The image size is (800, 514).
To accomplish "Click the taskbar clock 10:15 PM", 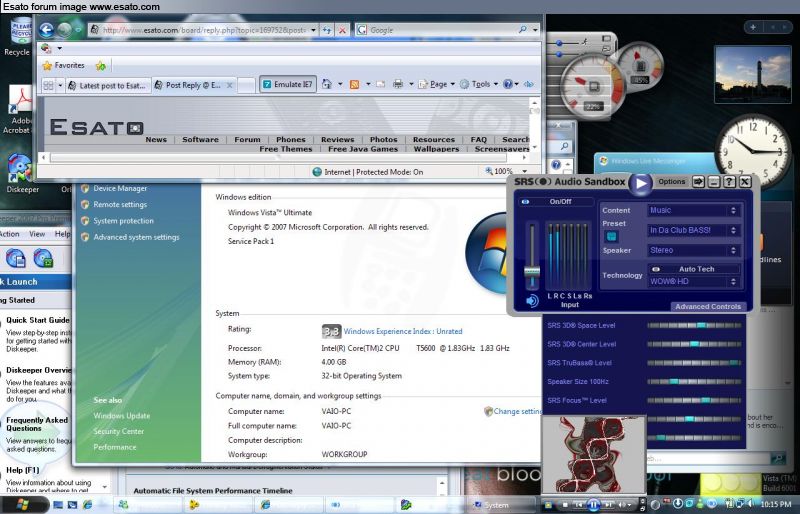I will 776,504.
